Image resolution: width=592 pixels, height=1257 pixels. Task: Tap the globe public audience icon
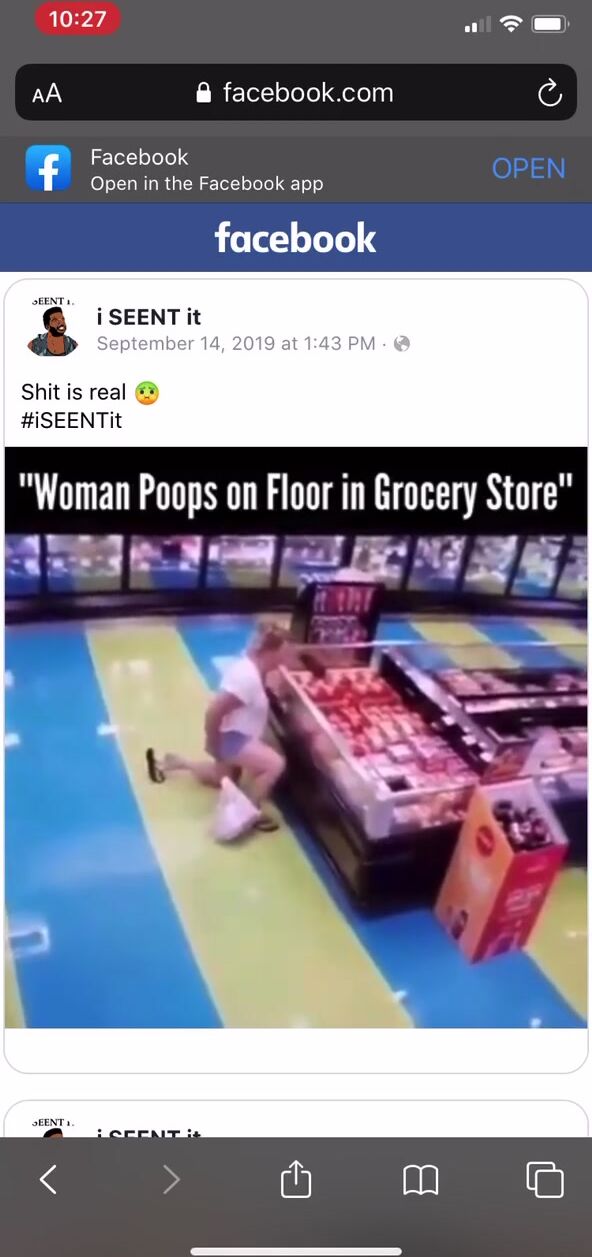402,344
